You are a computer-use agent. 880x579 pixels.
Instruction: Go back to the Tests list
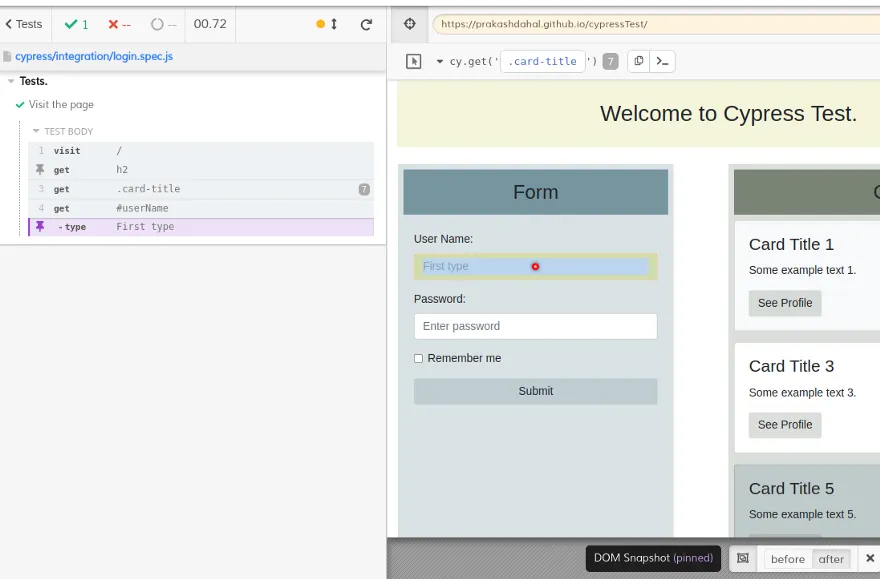tap(24, 24)
